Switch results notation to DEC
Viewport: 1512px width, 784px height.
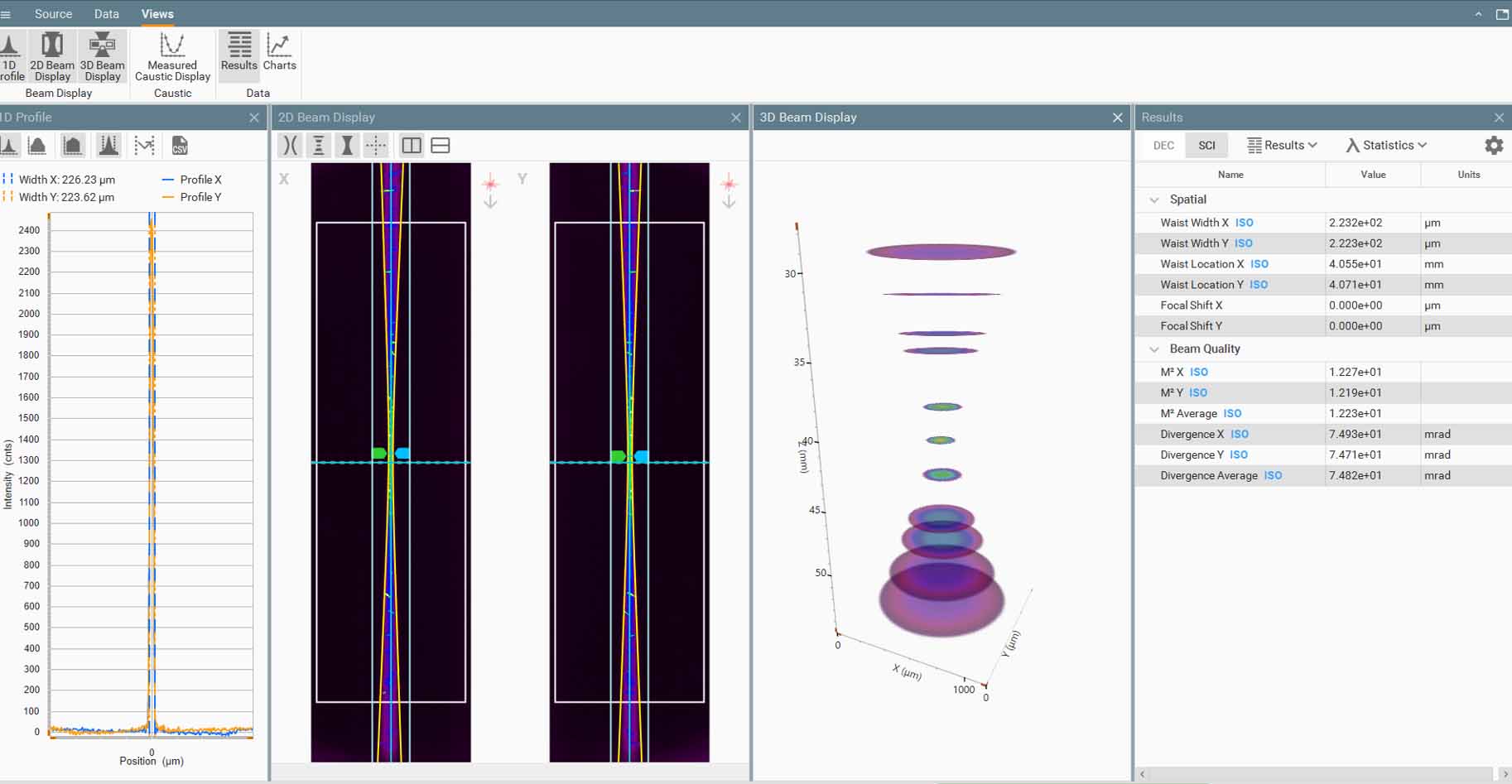(1163, 145)
